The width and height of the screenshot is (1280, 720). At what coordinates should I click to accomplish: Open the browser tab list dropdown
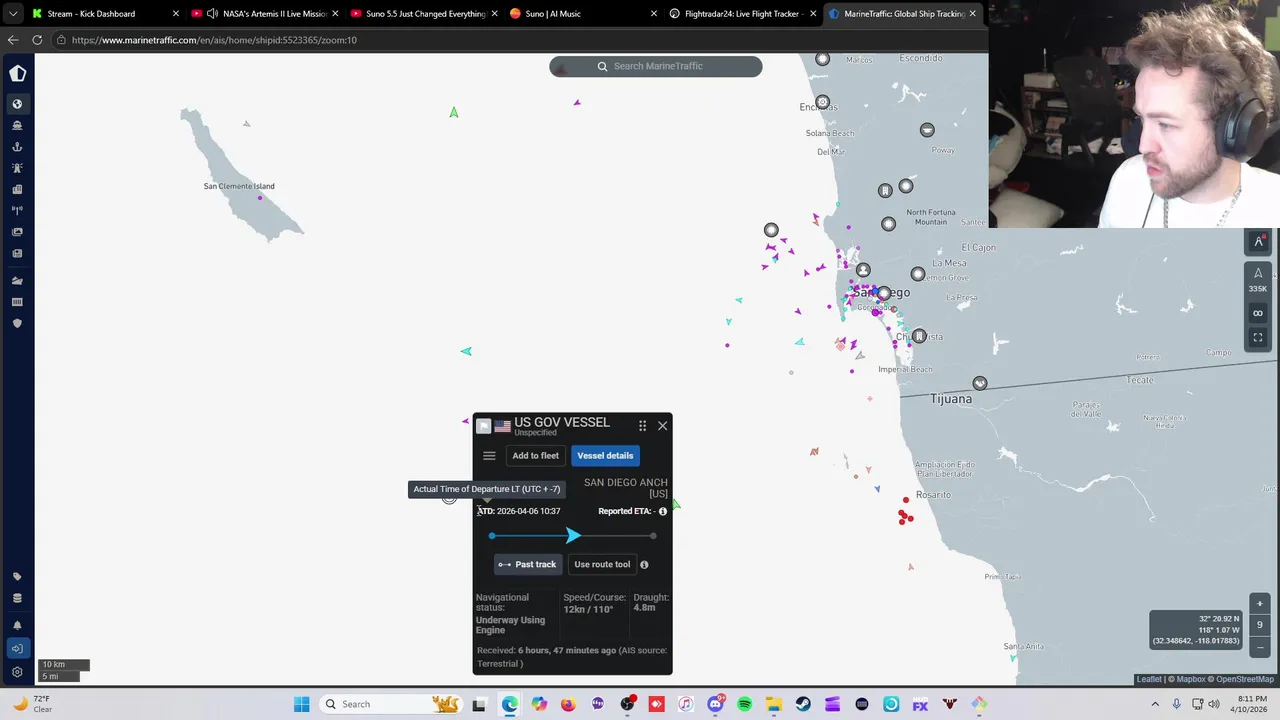[12, 14]
